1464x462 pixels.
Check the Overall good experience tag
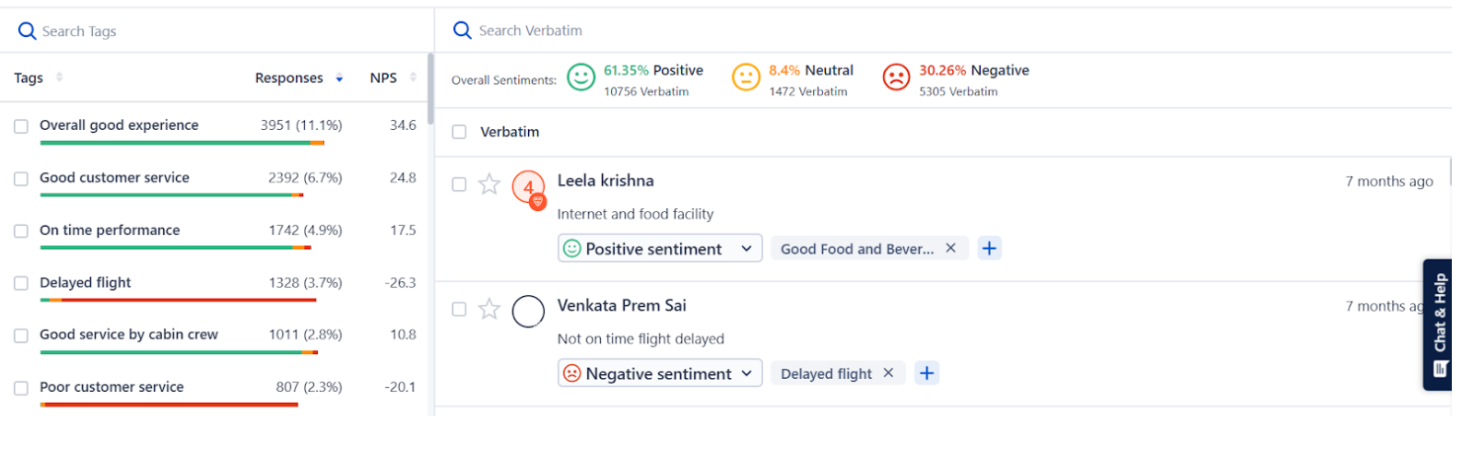[x=21, y=126]
